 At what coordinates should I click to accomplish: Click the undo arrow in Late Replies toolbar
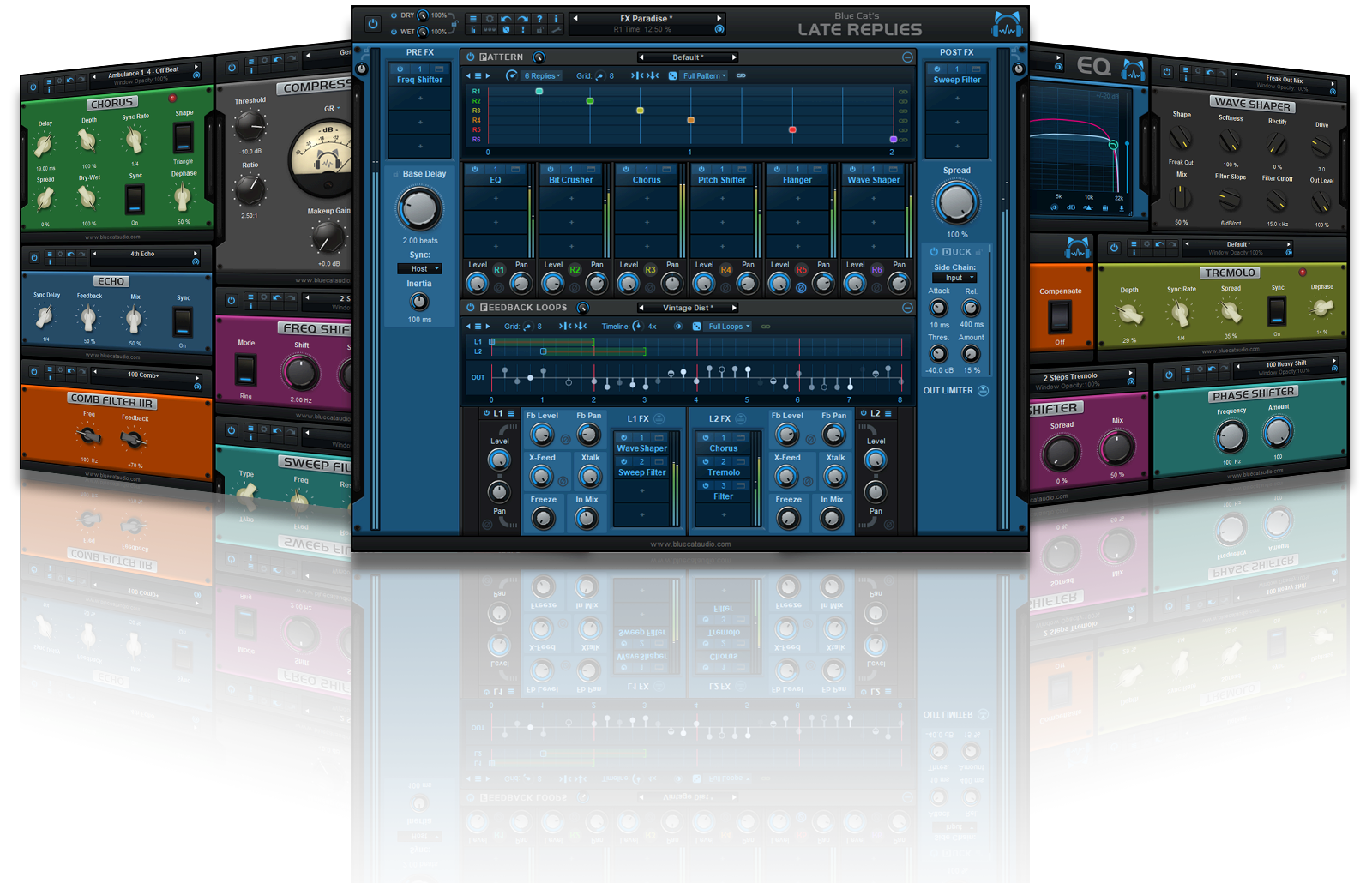(506, 19)
